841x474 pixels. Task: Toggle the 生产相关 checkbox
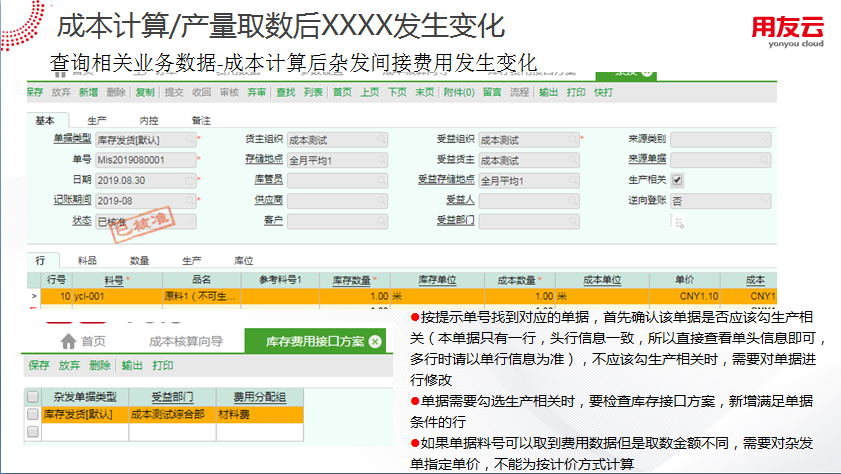[677, 180]
